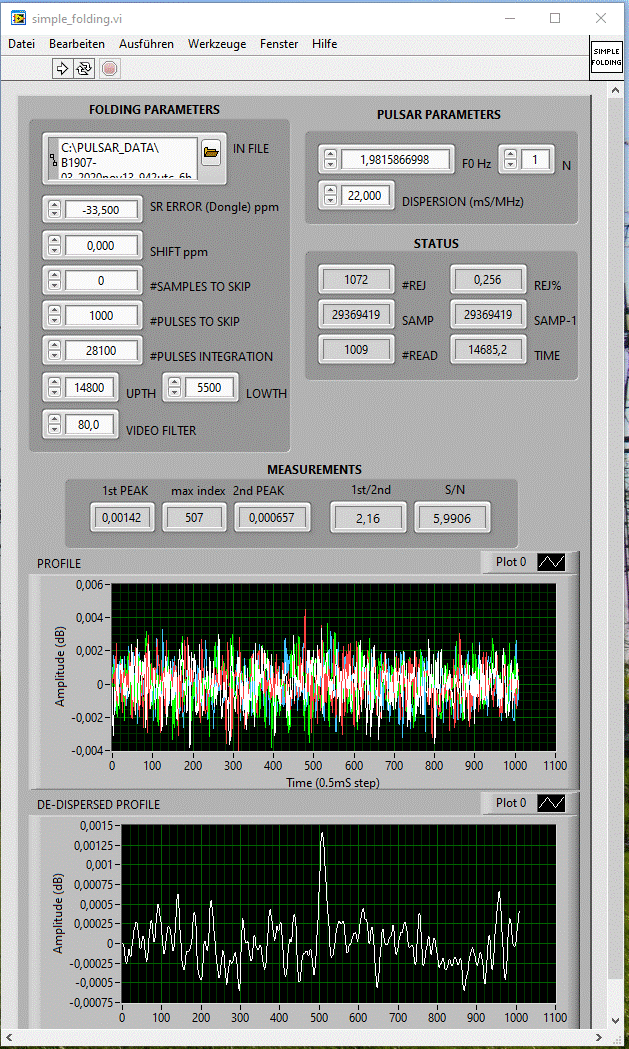629x1049 pixels.
Task: Open the Fenster menu
Action: click(279, 44)
